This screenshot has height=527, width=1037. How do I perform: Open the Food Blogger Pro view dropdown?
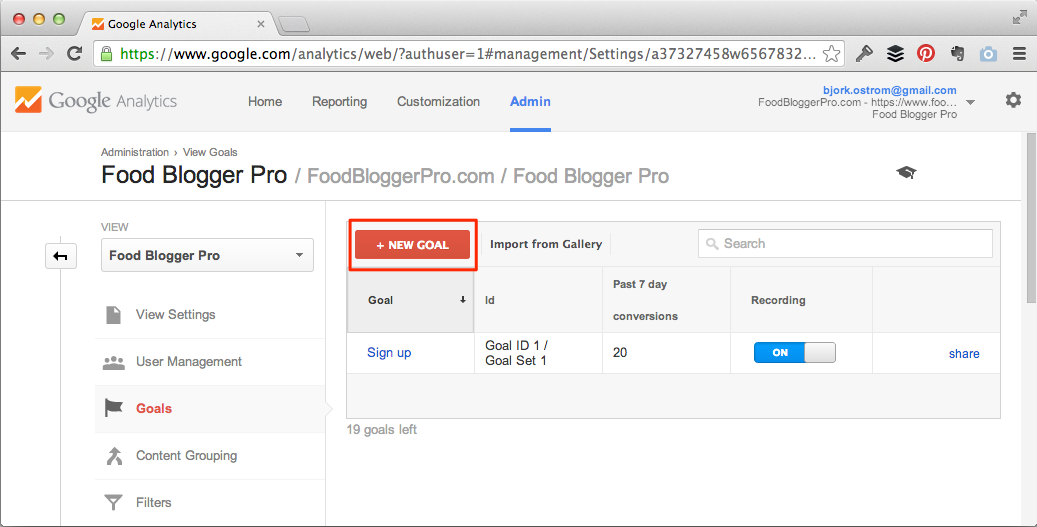[207, 255]
